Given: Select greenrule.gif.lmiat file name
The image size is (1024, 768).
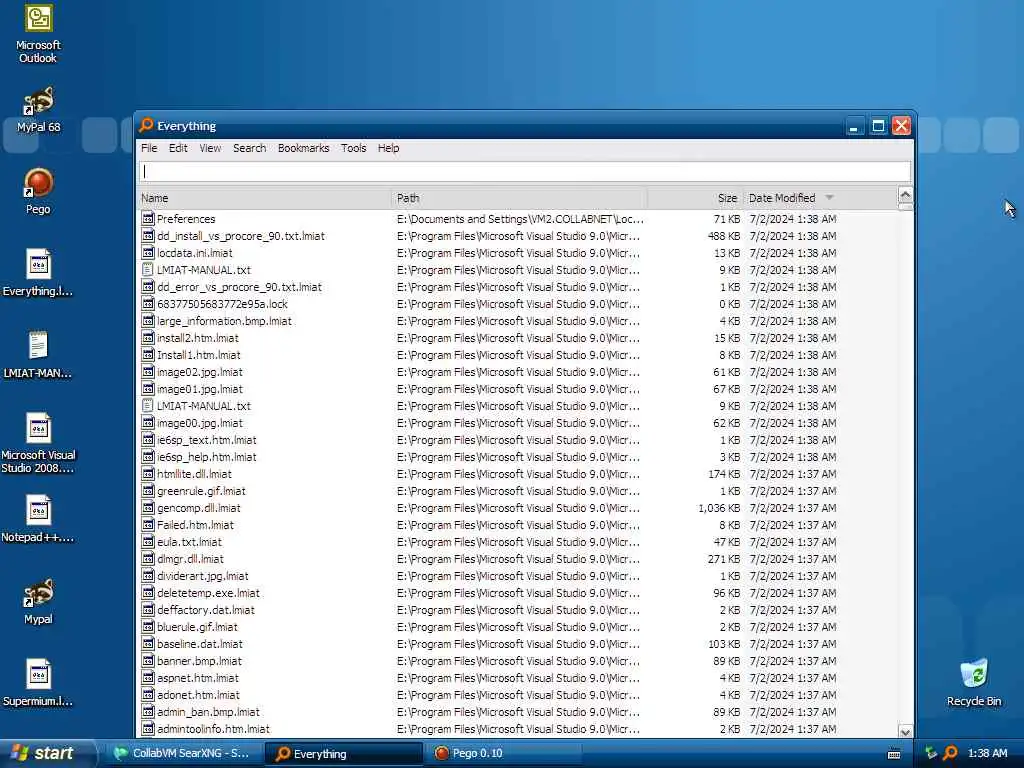Looking at the screenshot, I should pos(201,490).
